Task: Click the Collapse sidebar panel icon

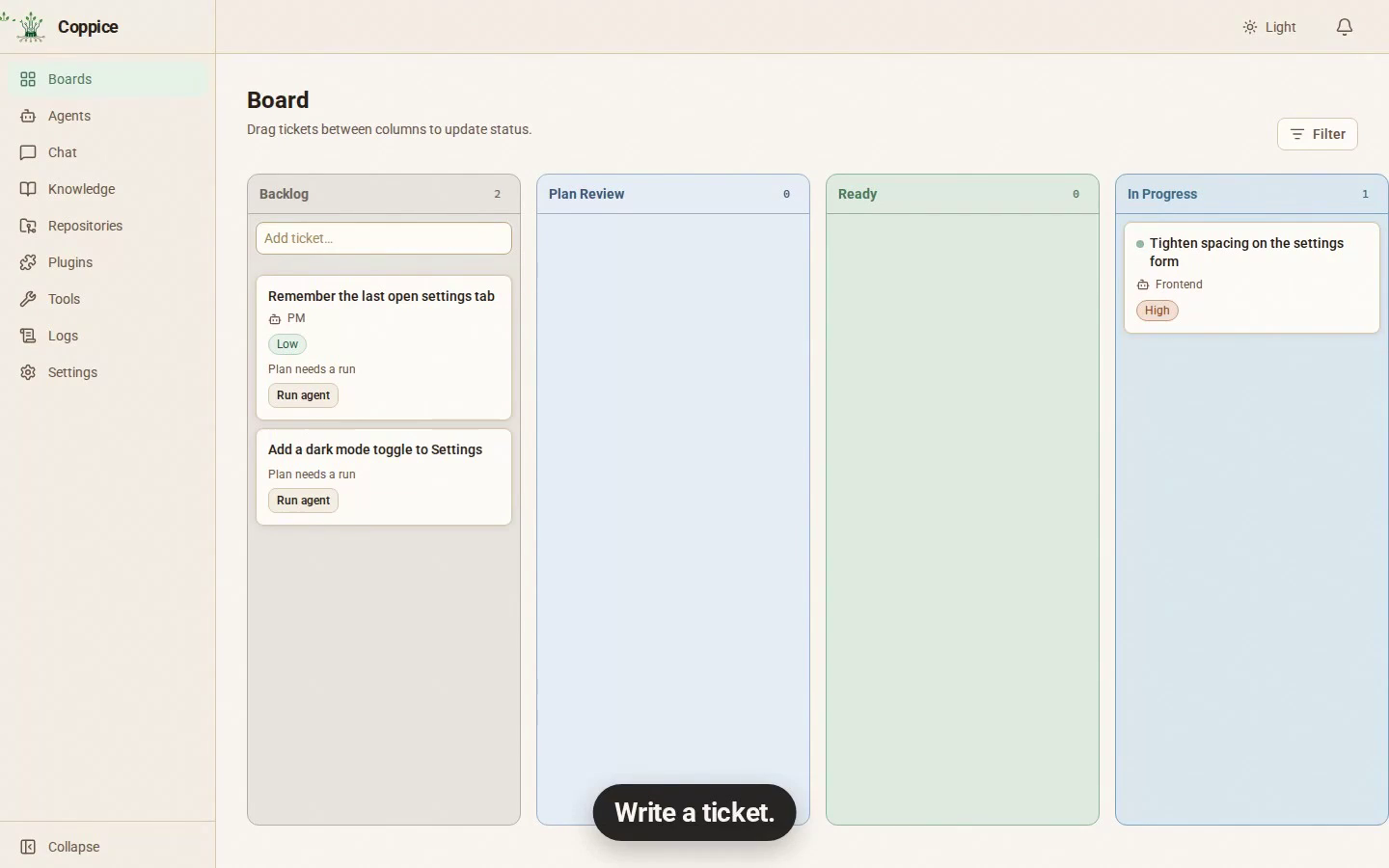Action: (x=28, y=847)
